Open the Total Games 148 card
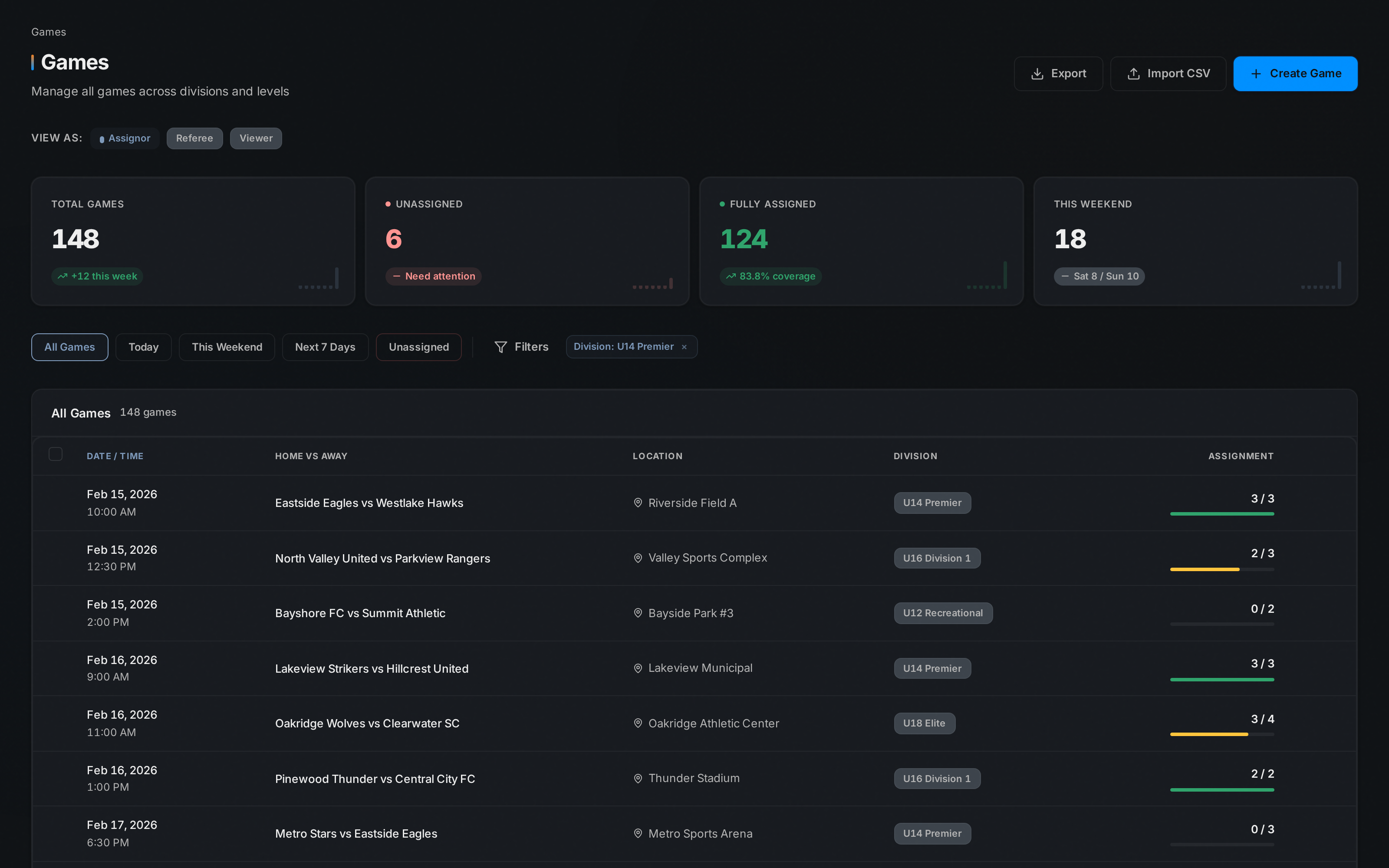Screen dimensions: 1389x868 click(x=193, y=241)
